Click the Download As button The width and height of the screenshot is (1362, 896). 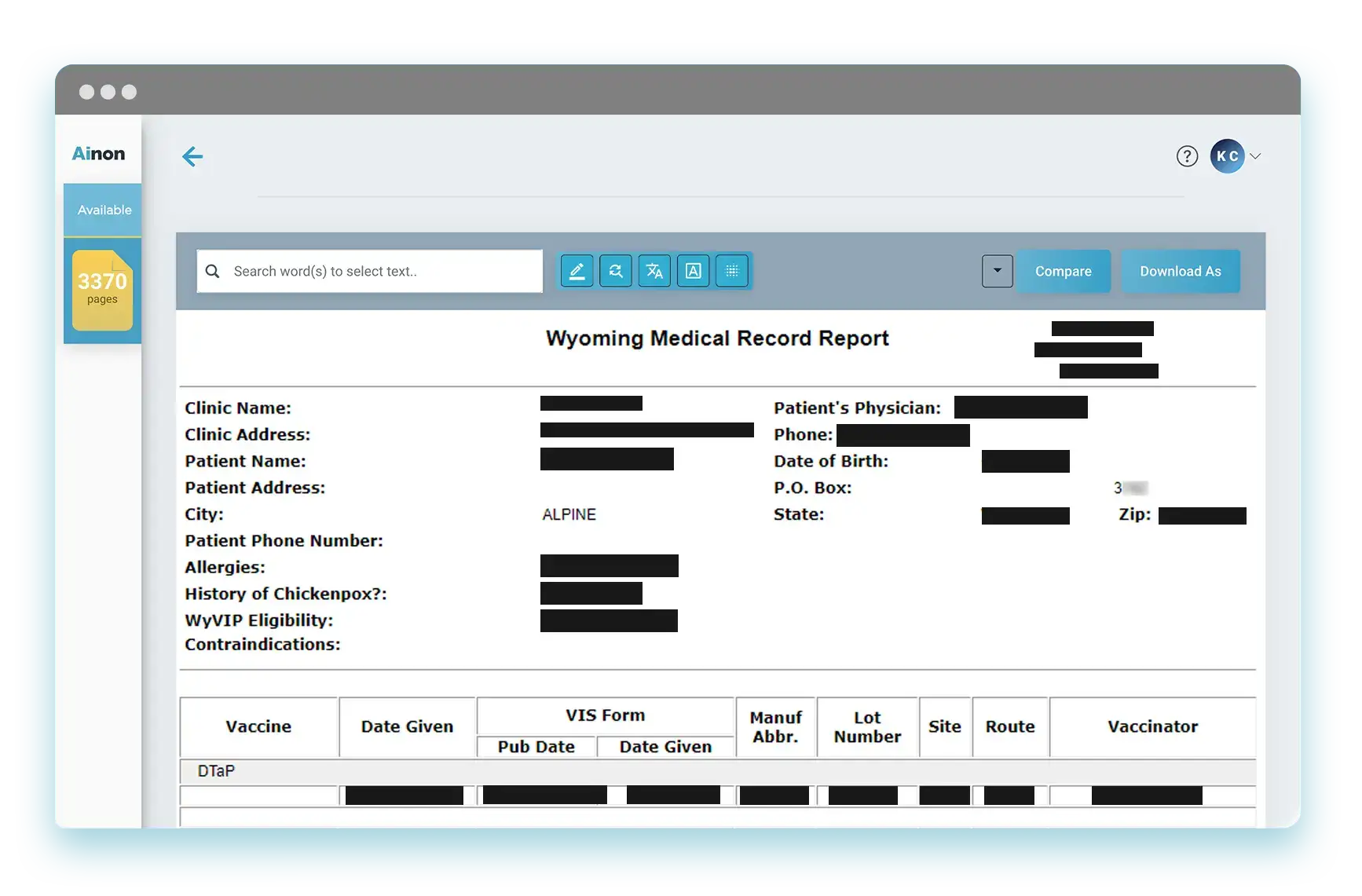coord(1180,272)
